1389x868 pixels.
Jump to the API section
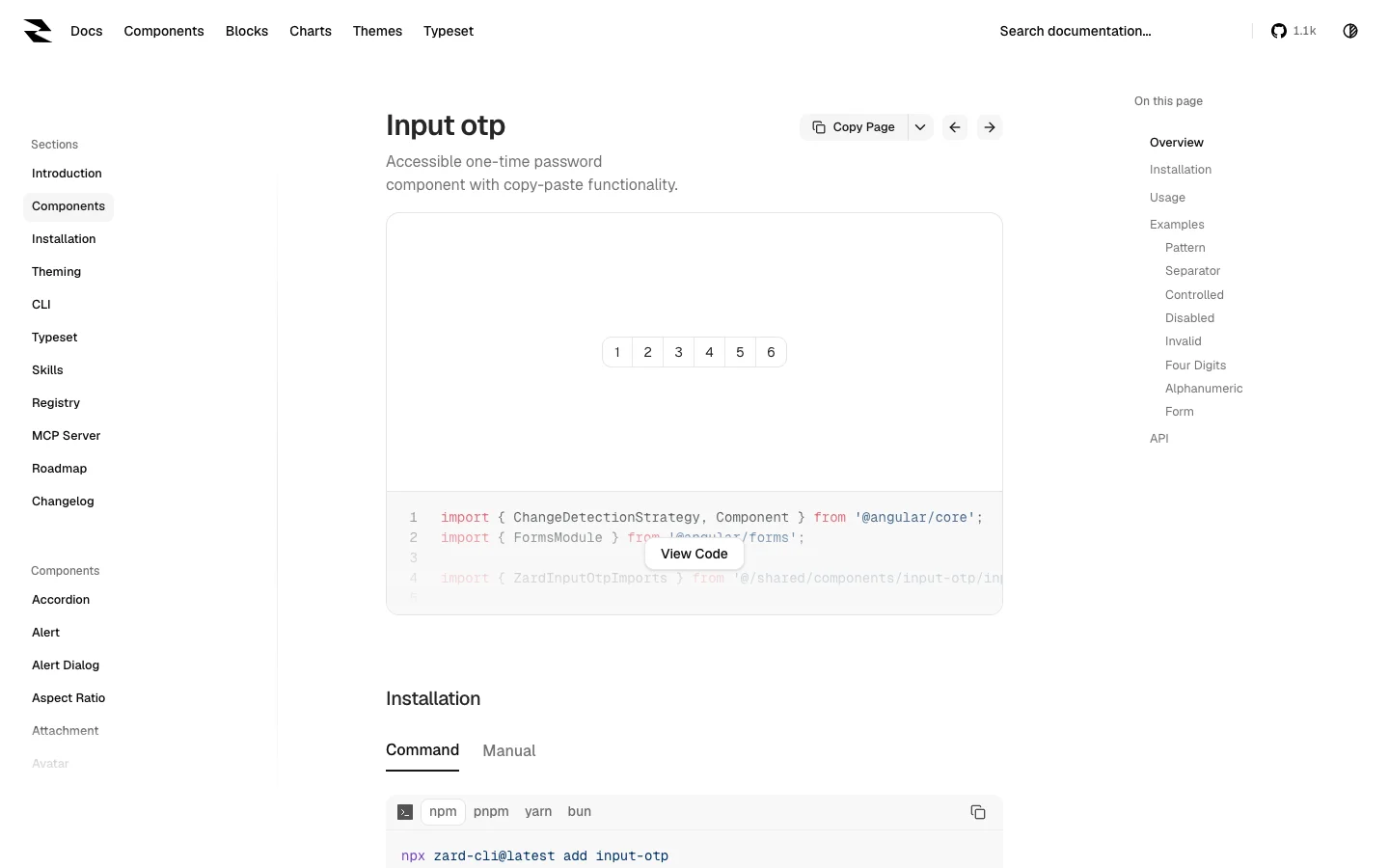tap(1159, 439)
